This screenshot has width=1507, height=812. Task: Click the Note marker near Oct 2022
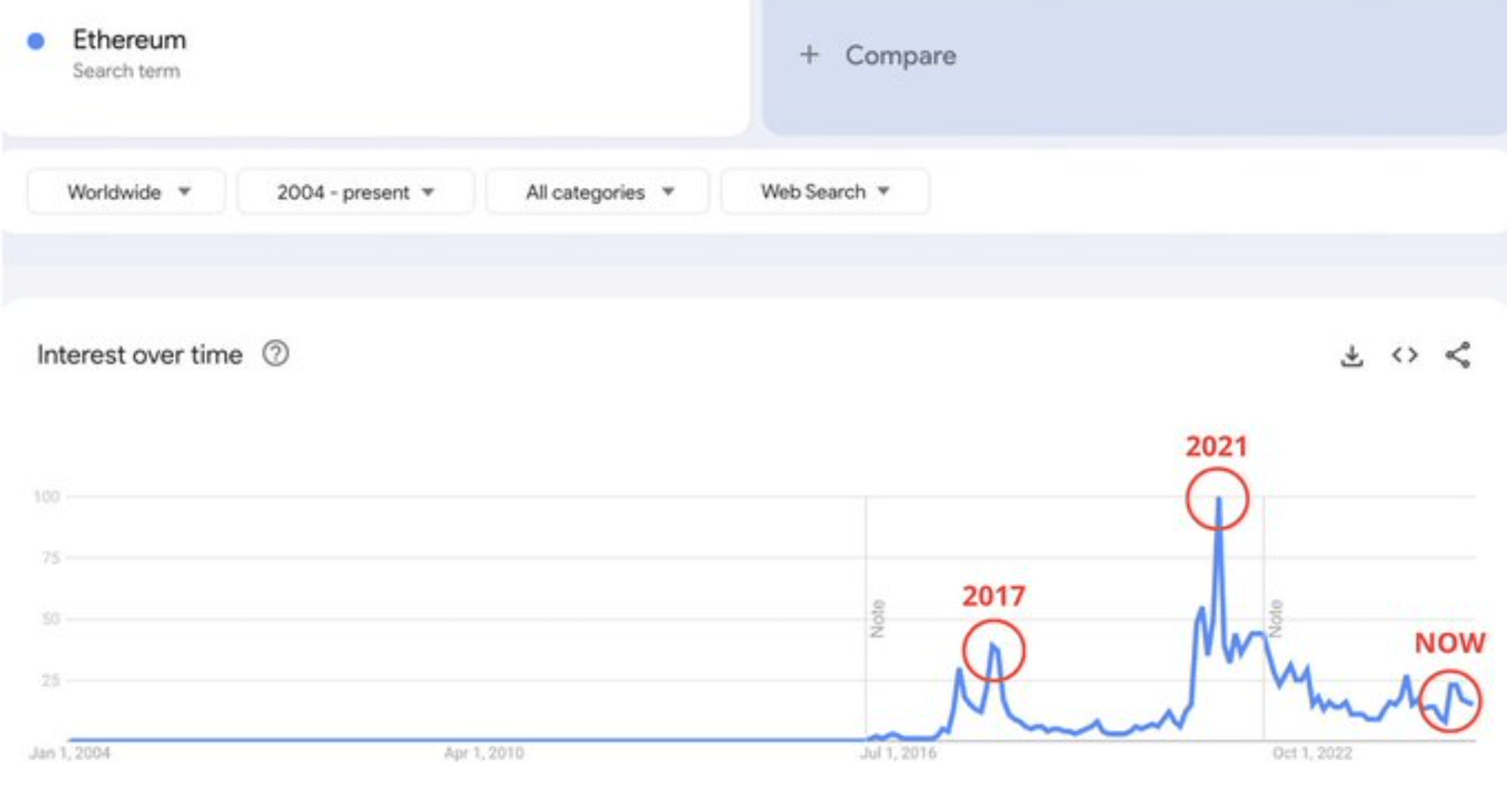[1275, 619]
